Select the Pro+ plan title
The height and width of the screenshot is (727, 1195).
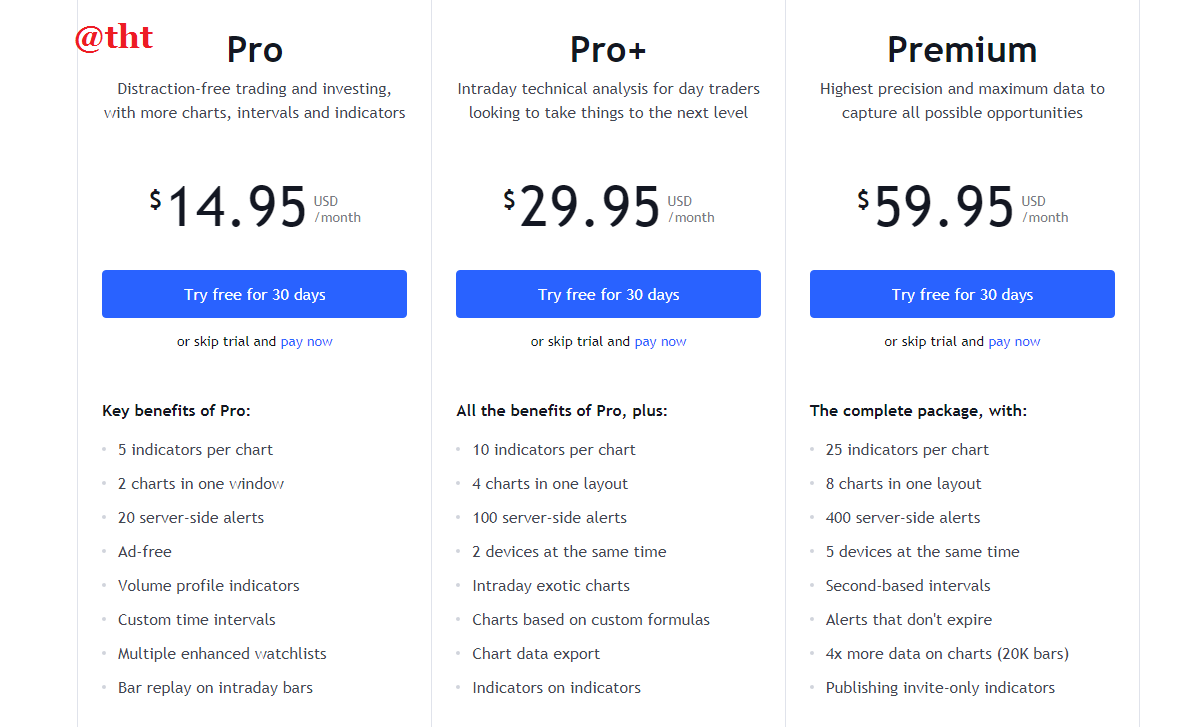pos(608,50)
